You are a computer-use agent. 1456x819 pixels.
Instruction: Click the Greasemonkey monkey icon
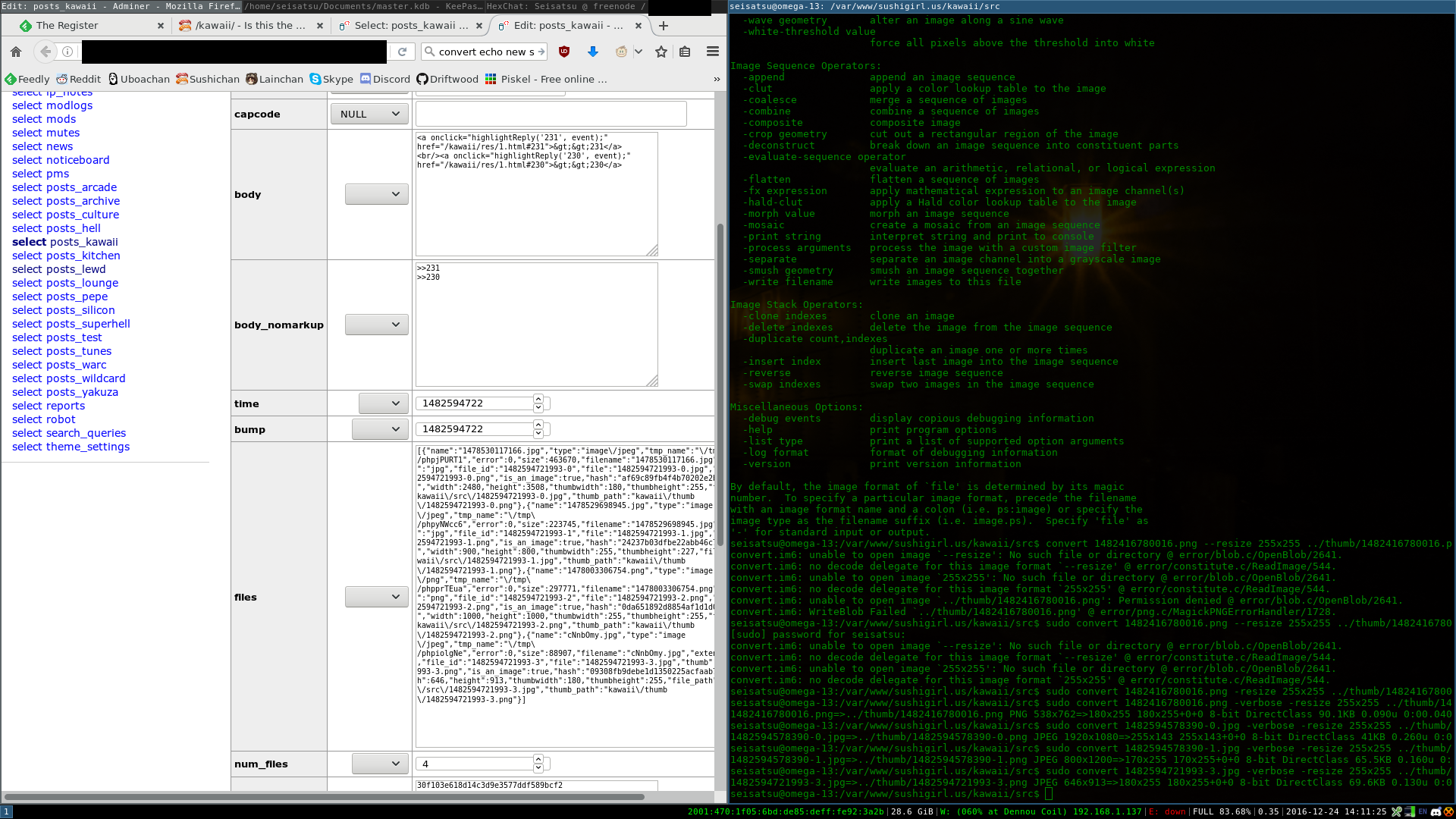coord(621,52)
